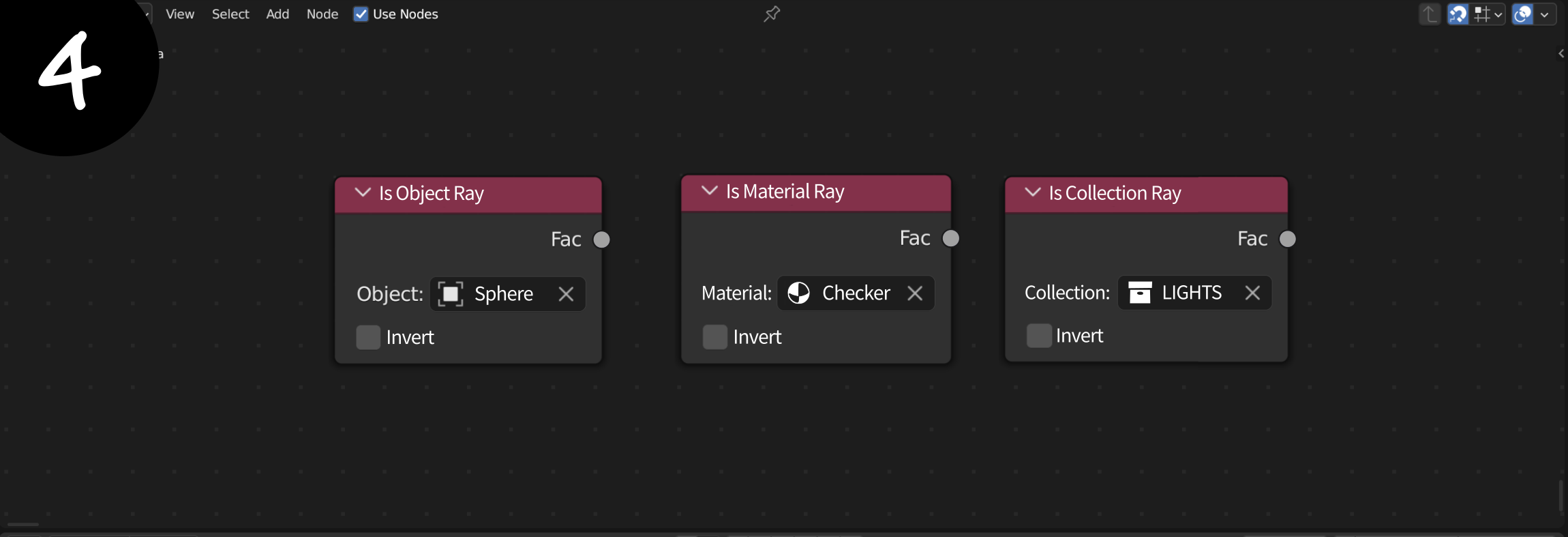Click the Checker material name
The width and height of the screenshot is (1568, 537).
pos(856,293)
